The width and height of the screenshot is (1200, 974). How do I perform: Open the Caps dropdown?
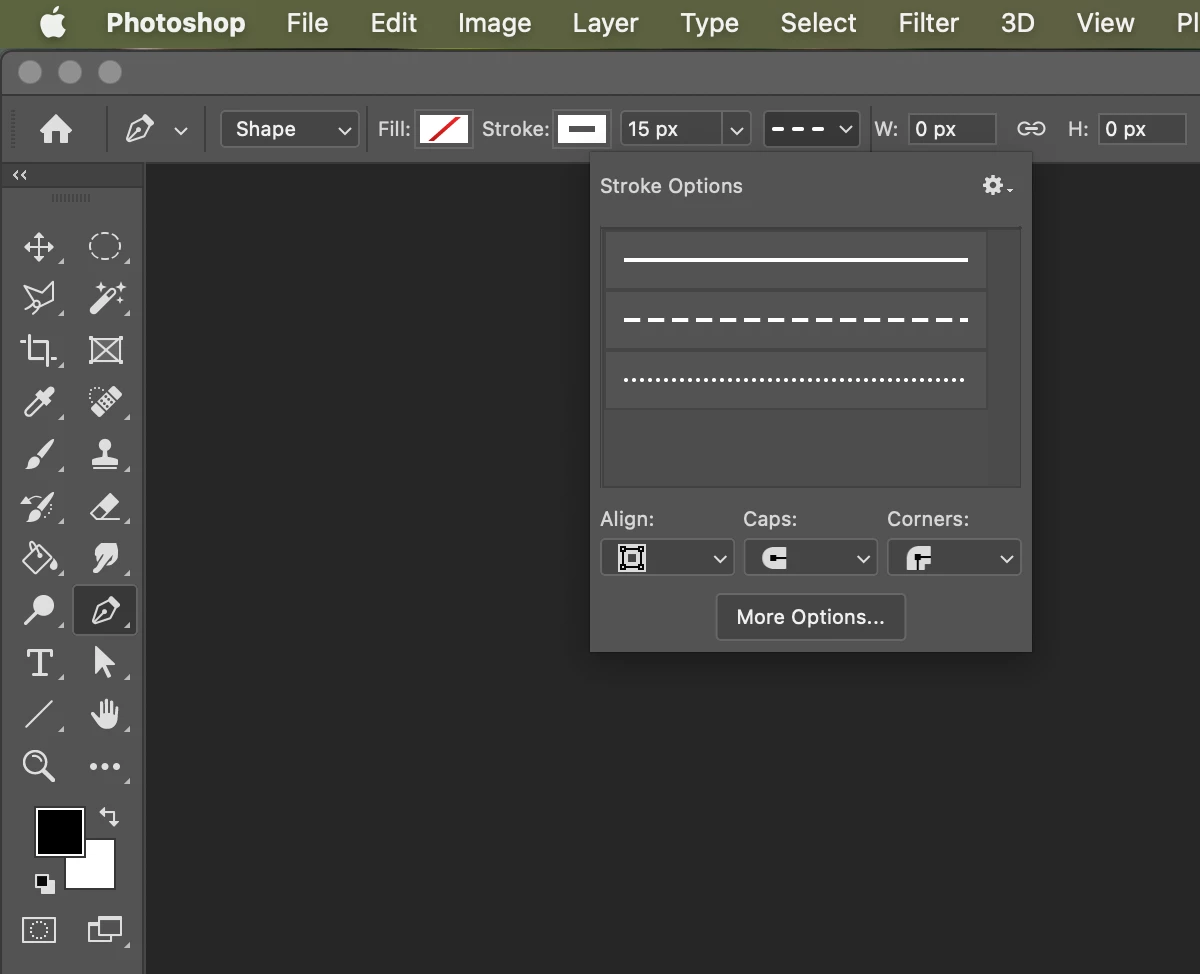[810, 558]
